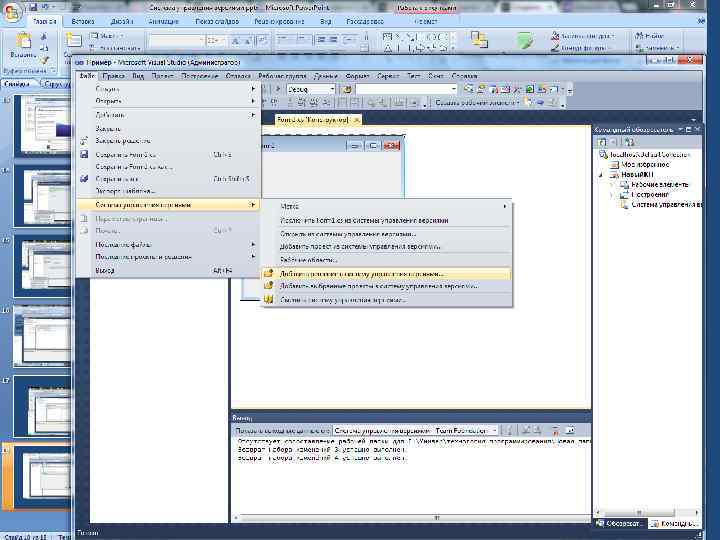720x540 pixels.
Task: Switch to the 'Анимация' ribbon tab in PowerPoint
Action: coord(163,21)
